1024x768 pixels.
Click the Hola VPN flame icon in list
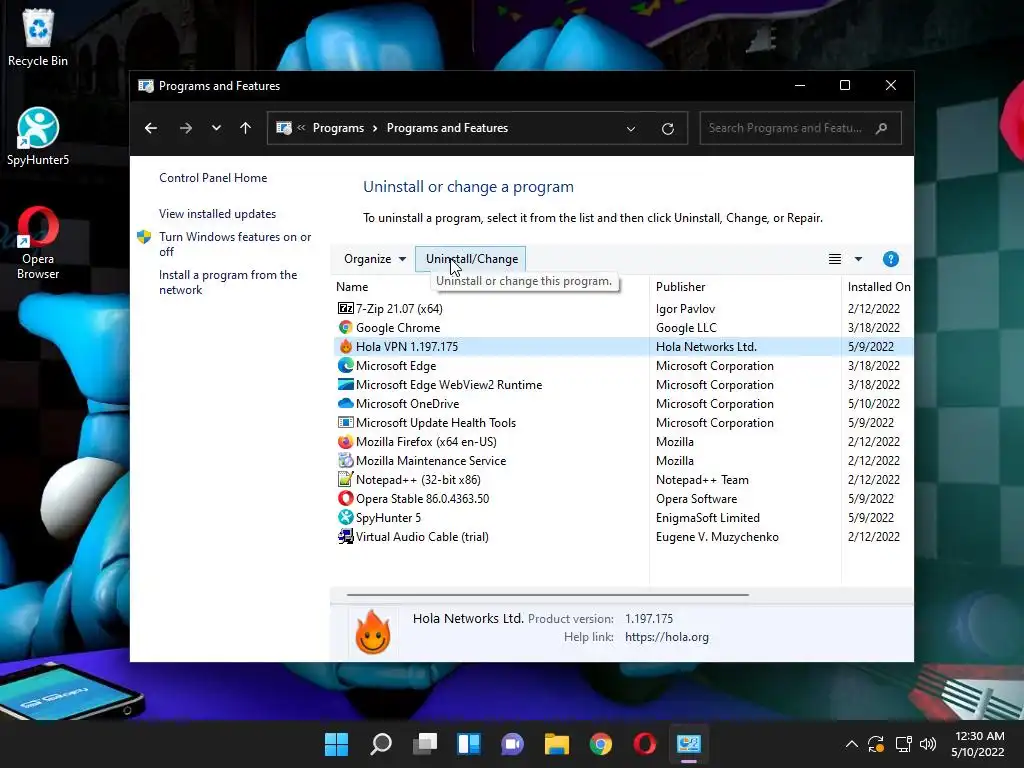point(345,346)
